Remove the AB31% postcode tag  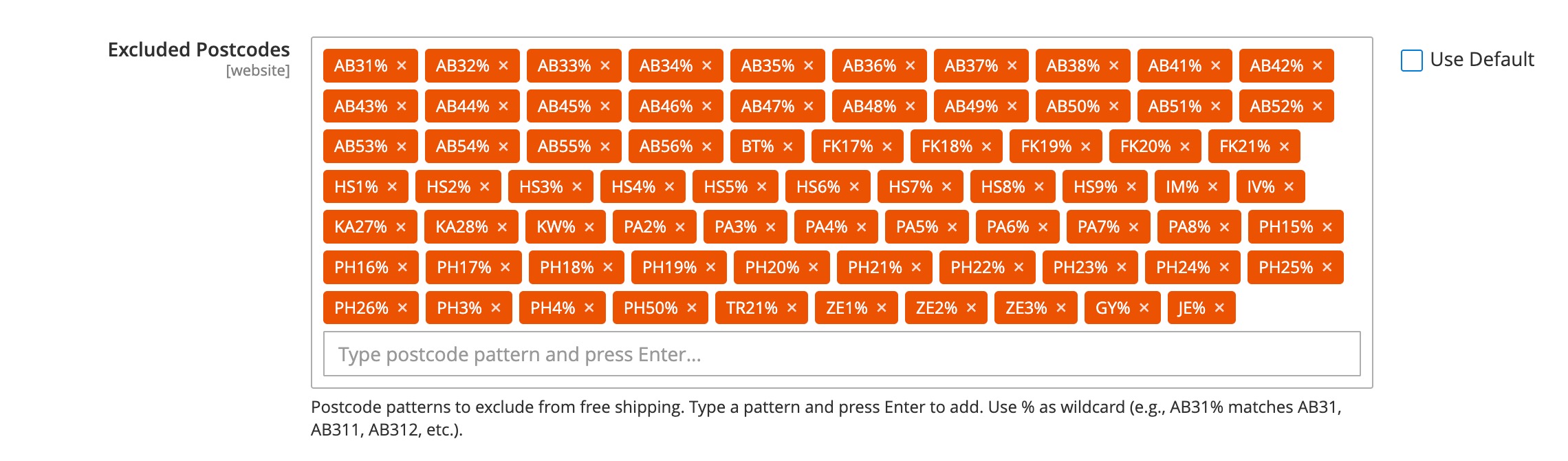click(402, 65)
